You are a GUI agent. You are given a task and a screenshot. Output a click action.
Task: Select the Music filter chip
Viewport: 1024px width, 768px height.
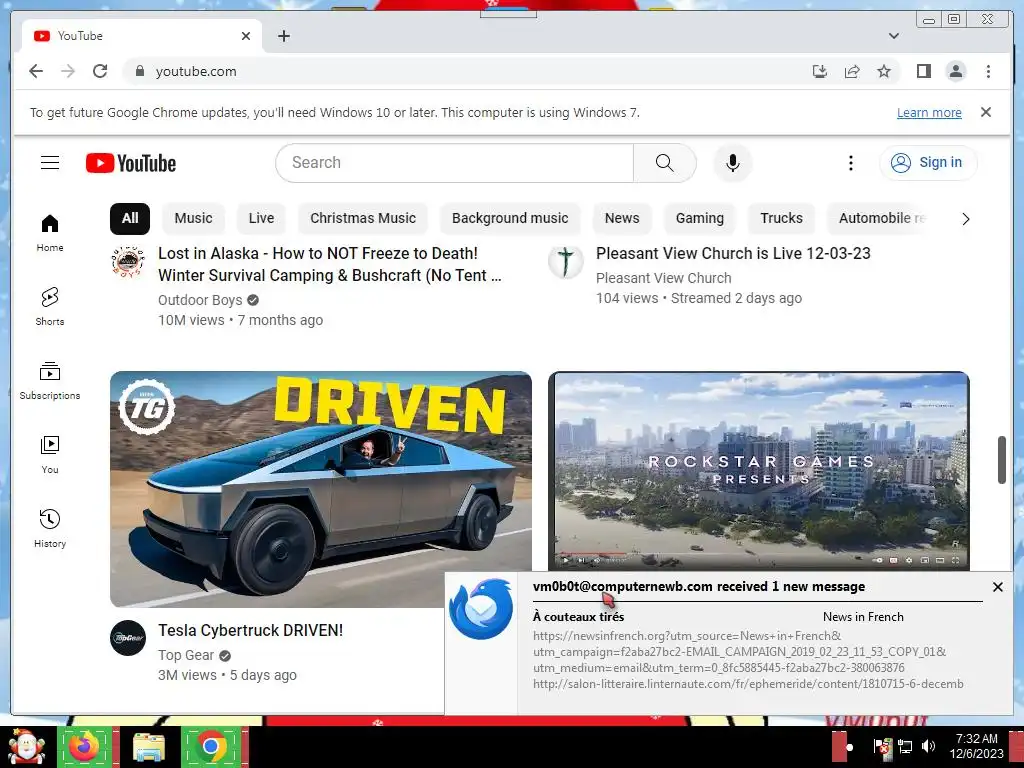click(193, 218)
